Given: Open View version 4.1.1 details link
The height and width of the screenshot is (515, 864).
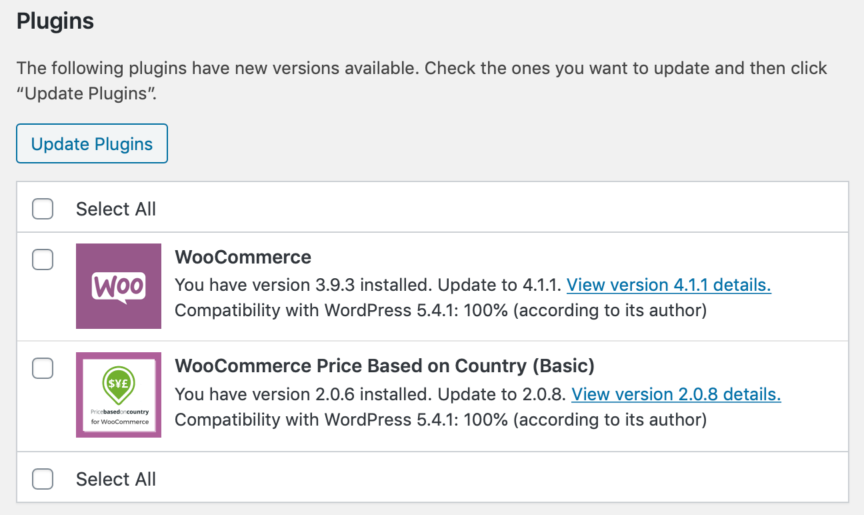Looking at the screenshot, I should click(x=668, y=285).
